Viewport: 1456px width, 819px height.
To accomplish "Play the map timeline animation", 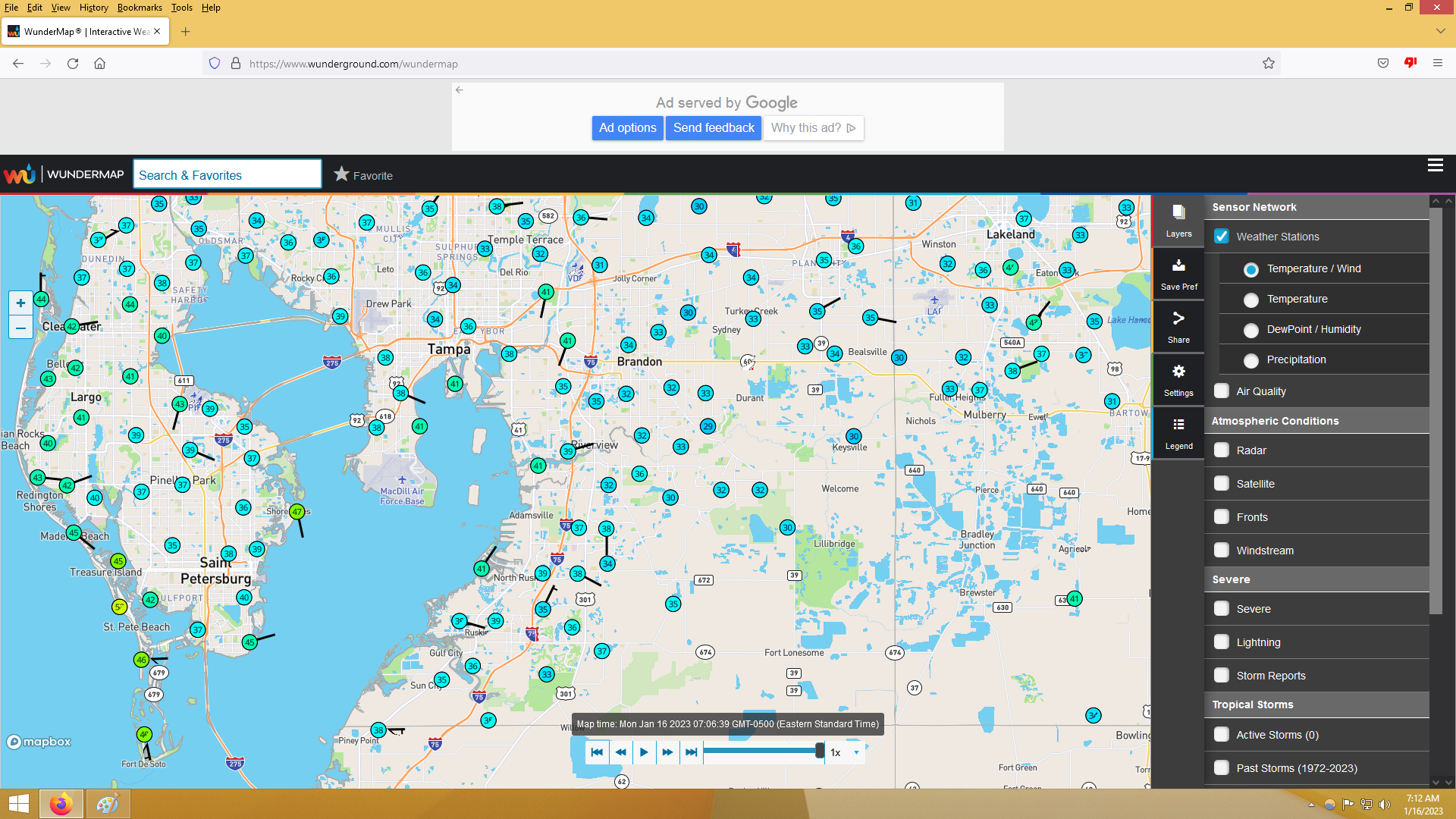I will [644, 752].
